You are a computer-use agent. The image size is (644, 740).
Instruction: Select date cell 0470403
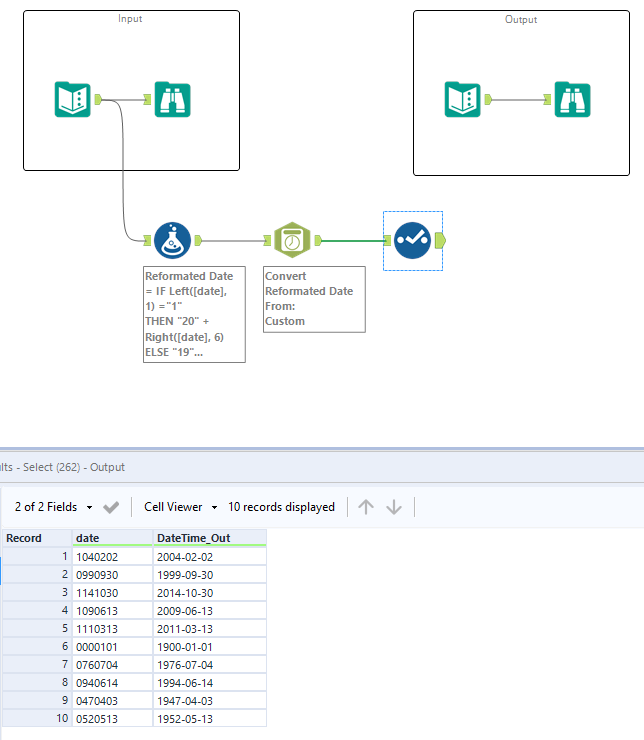[x=112, y=700]
